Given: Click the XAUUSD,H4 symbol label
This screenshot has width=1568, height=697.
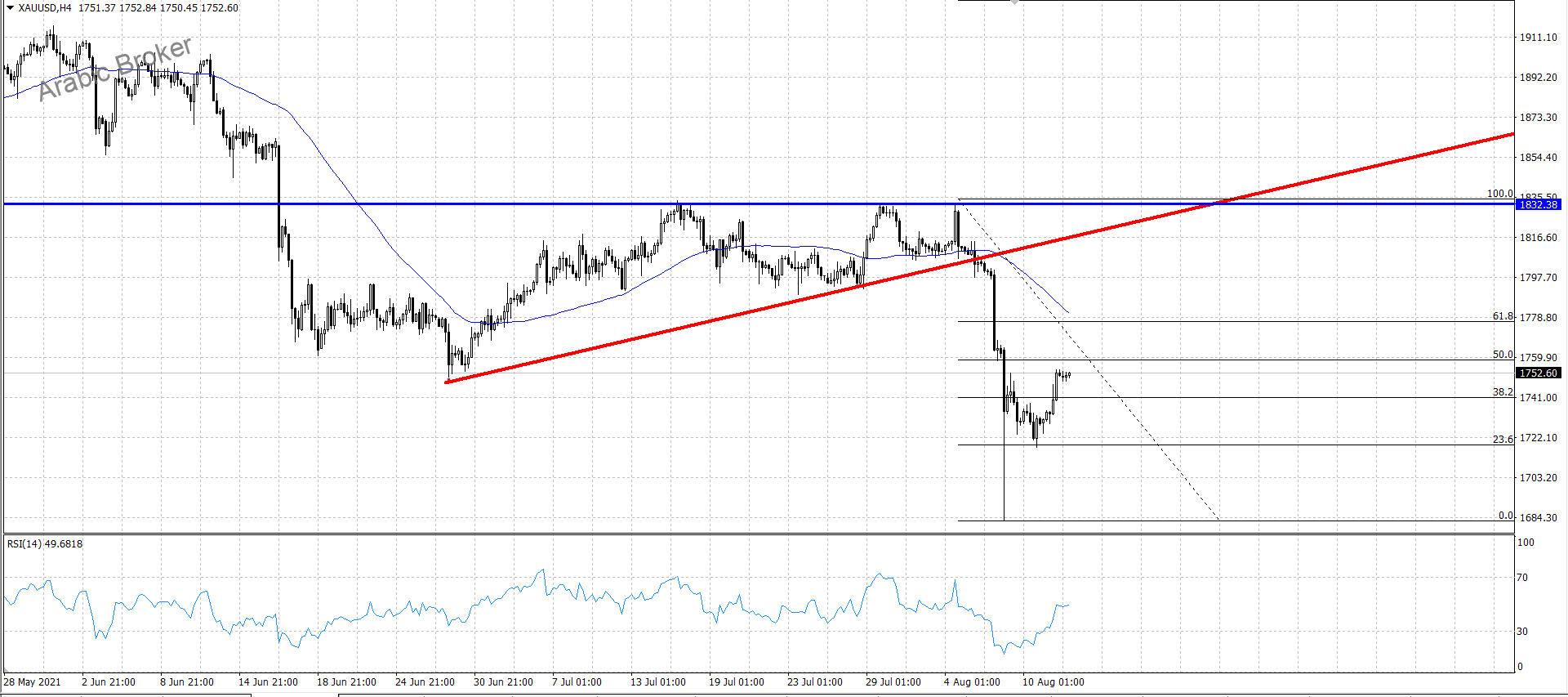Looking at the screenshot, I should 45,7.
